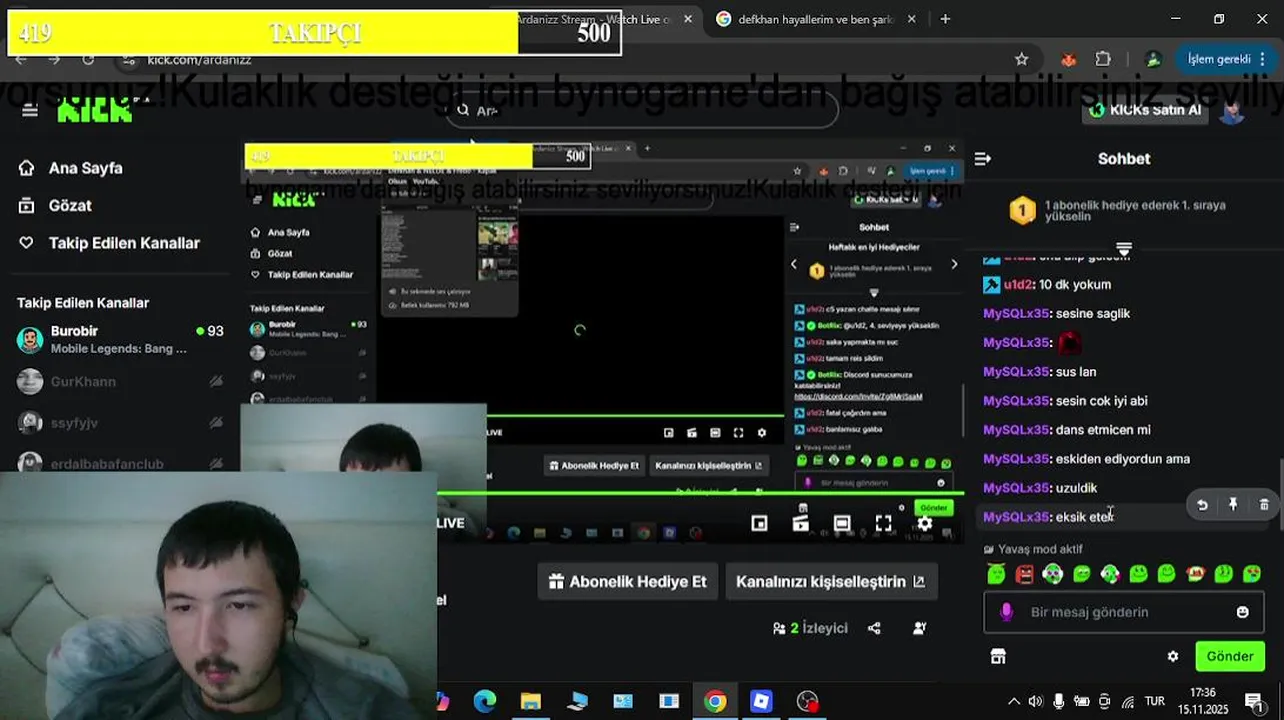Screen dimensions: 1284x720
Task: Switch the TUR keyboard language indicator
Action: tap(1155, 702)
